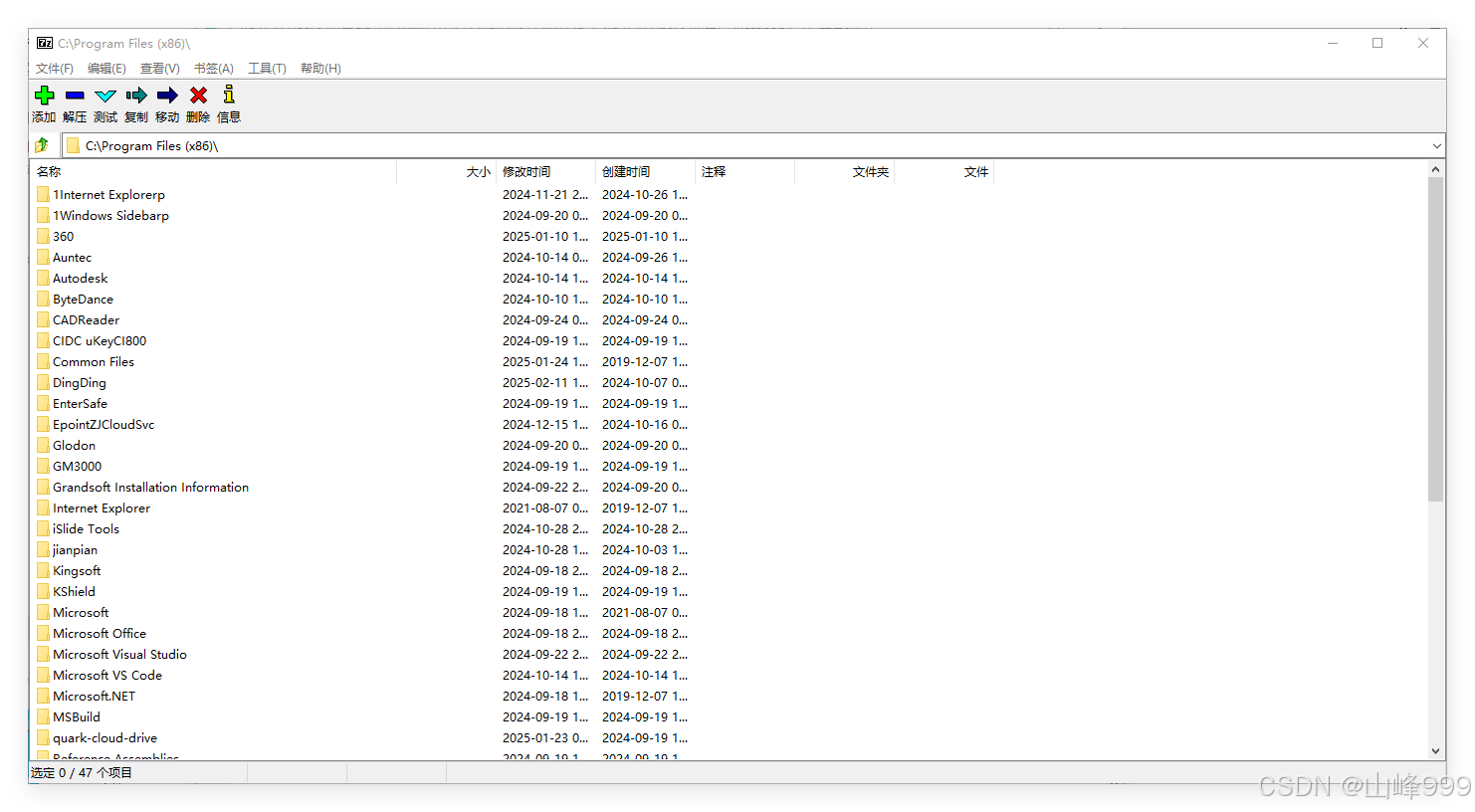Select the Kingsoft folder icon
Screen dimensions: 1475x812
coord(43,570)
